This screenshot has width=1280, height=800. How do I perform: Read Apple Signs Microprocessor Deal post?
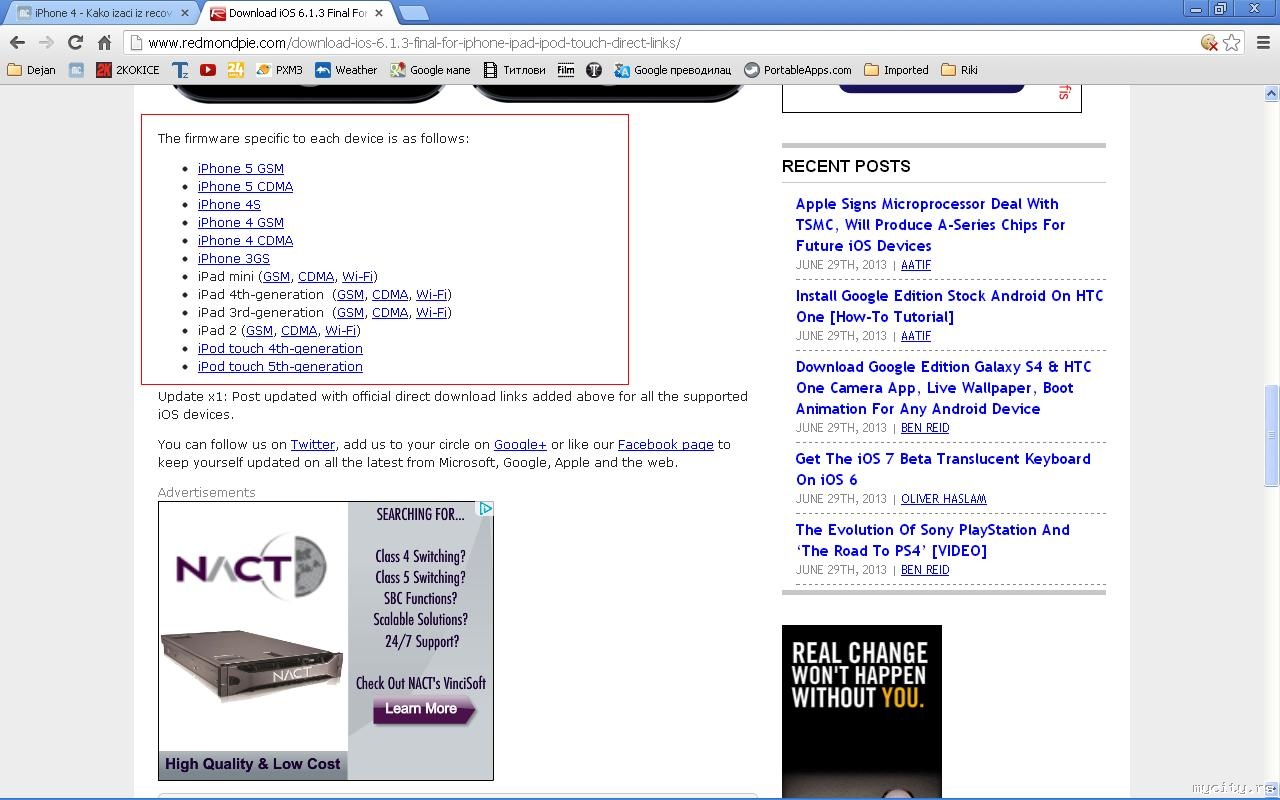pos(931,225)
